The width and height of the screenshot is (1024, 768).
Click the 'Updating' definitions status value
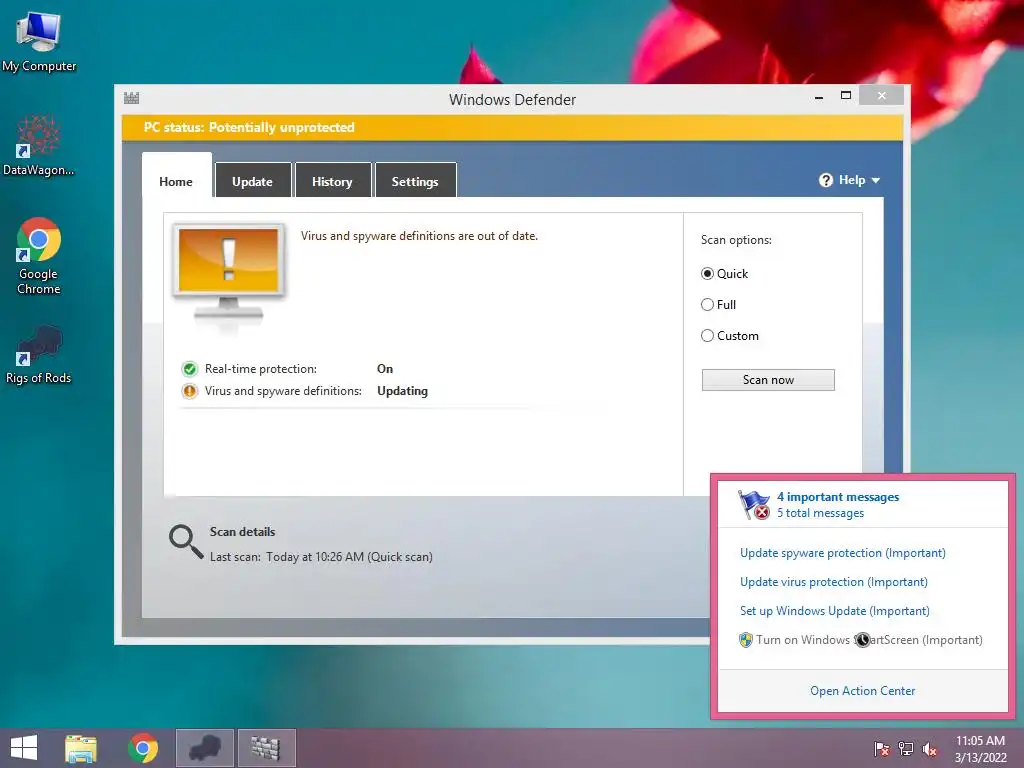[402, 391]
